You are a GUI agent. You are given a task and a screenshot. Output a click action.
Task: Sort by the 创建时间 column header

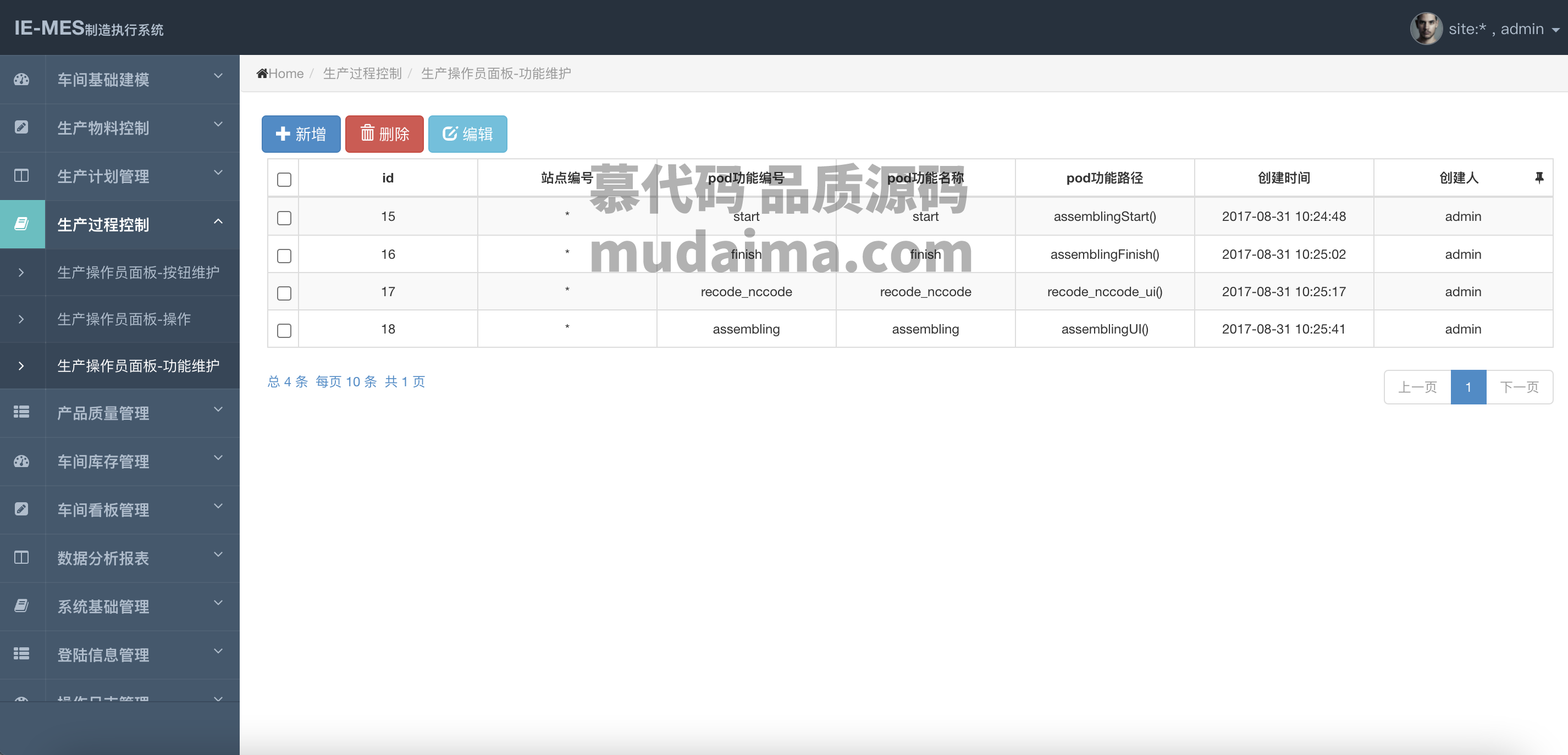(1284, 177)
